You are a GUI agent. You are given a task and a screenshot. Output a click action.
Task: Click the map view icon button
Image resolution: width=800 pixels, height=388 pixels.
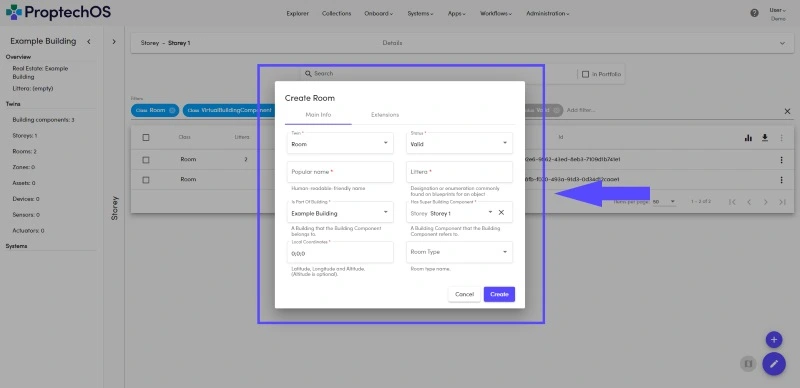748,364
